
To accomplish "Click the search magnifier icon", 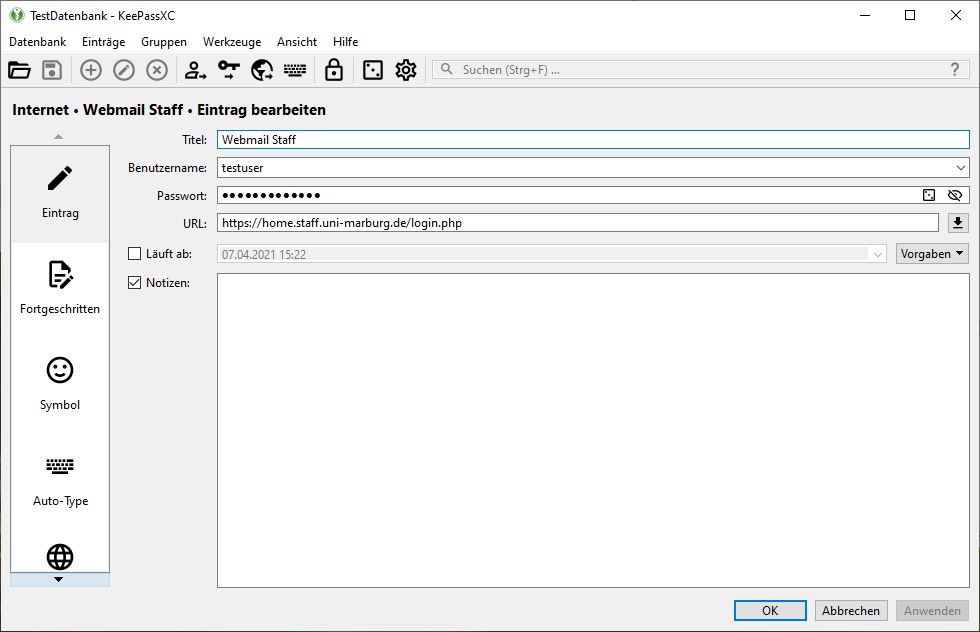I will click(x=446, y=69).
